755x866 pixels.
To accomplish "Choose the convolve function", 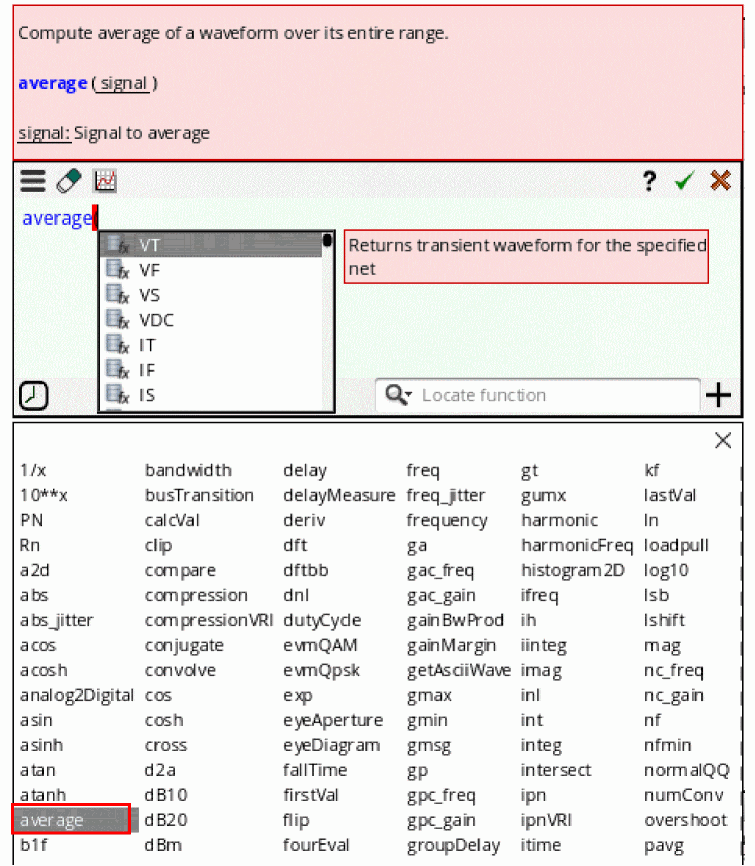I will pyautogui.click(x=180, y=670).
